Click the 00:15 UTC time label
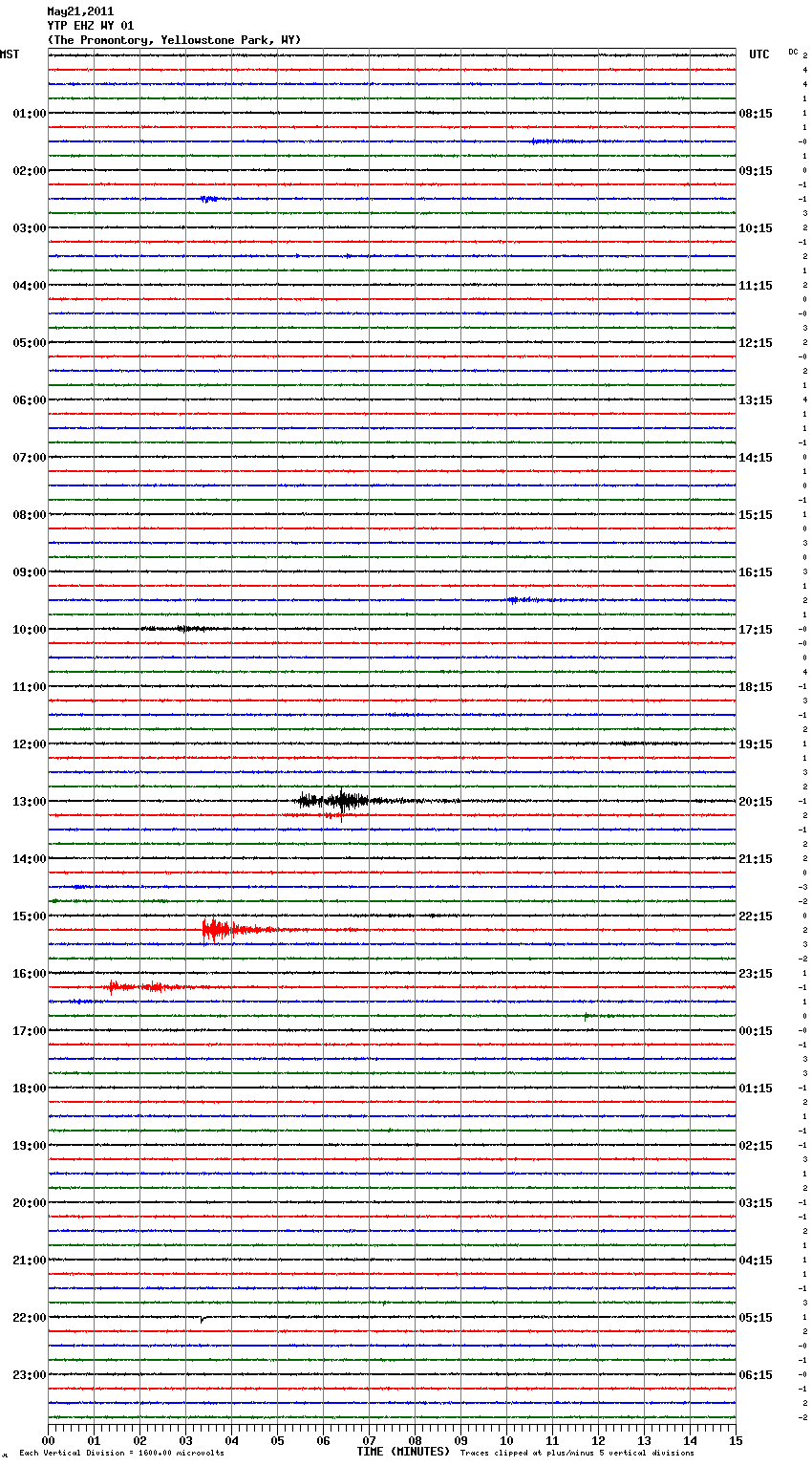Viewport: 812px width, 1466px height. pyautogui.click(x=756, y=1031)
